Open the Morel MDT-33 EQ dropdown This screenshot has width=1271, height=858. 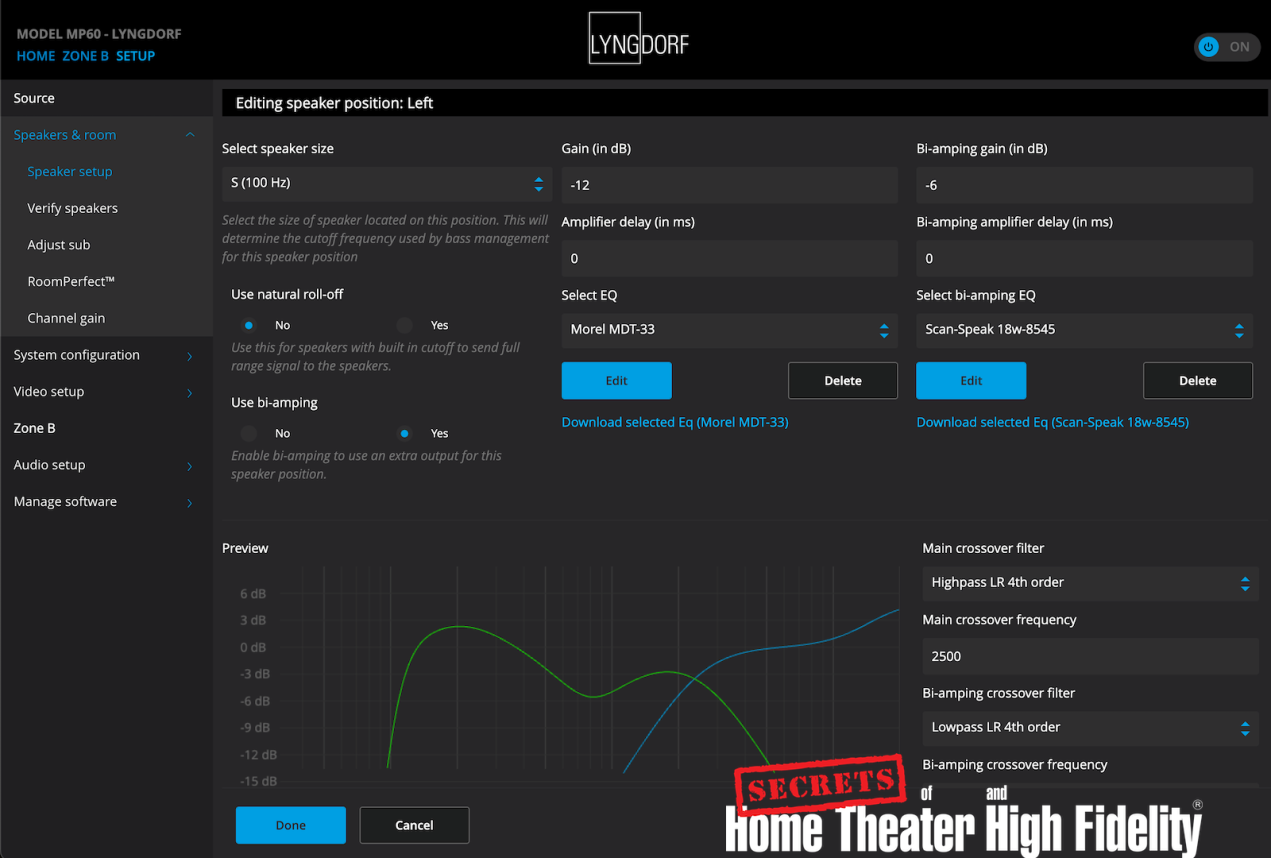pyautogui.click(x=729, y=330)
